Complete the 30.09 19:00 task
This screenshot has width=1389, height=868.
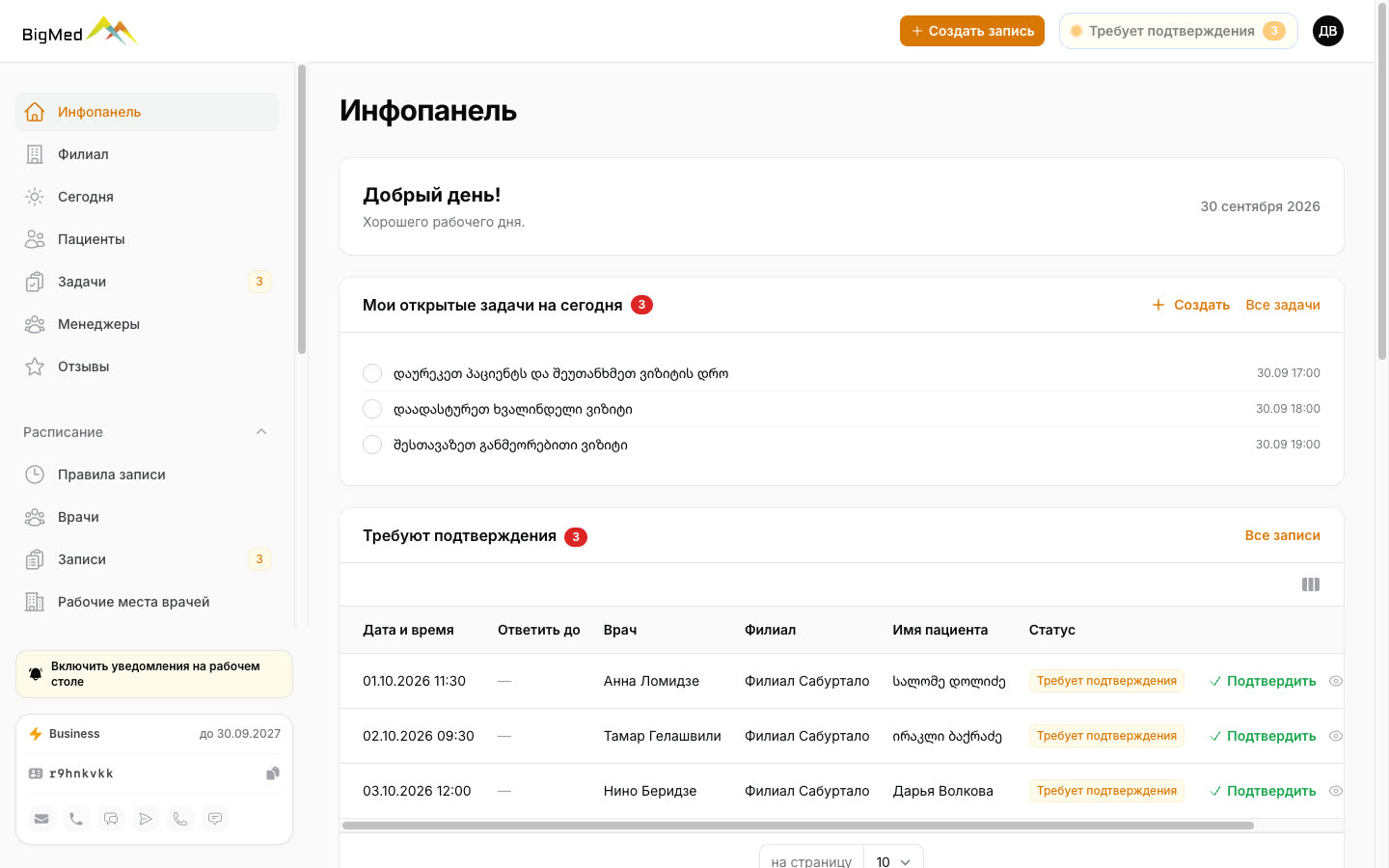372,445
